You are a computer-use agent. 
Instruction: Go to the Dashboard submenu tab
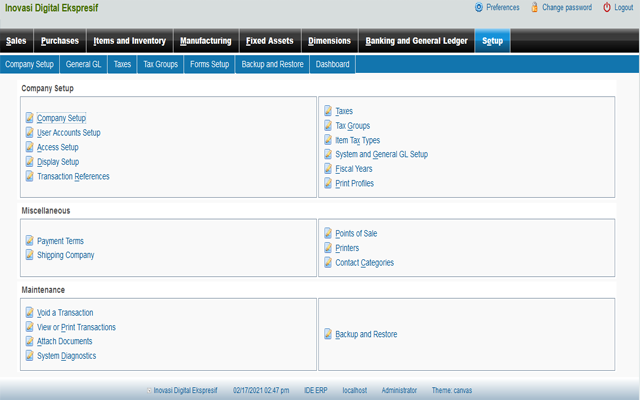[333, 64]
